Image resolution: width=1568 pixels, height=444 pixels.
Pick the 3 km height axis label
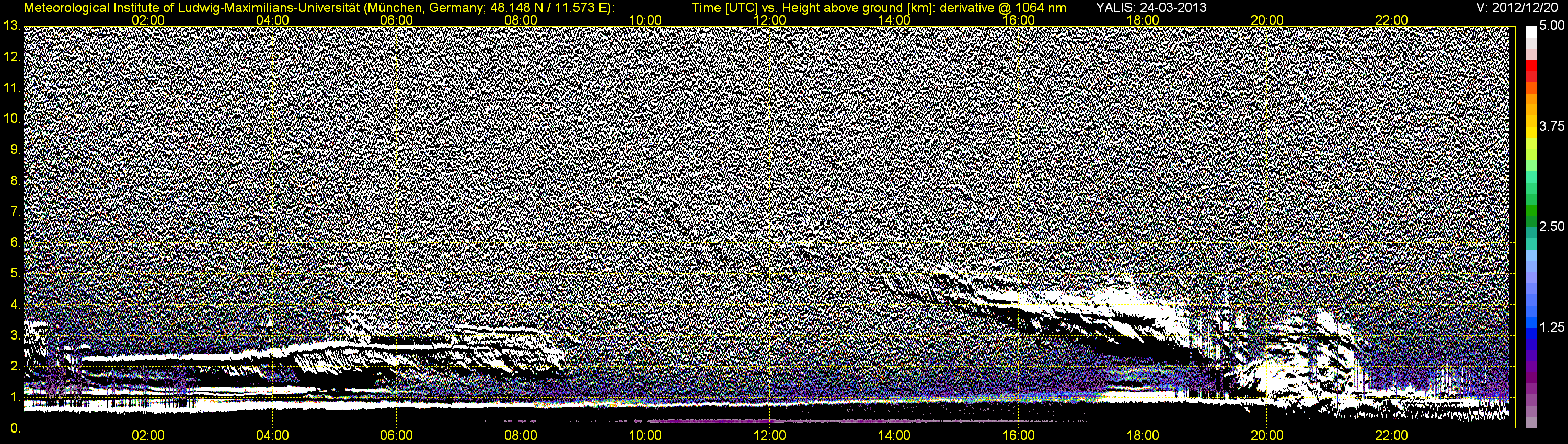coord(15,336)
